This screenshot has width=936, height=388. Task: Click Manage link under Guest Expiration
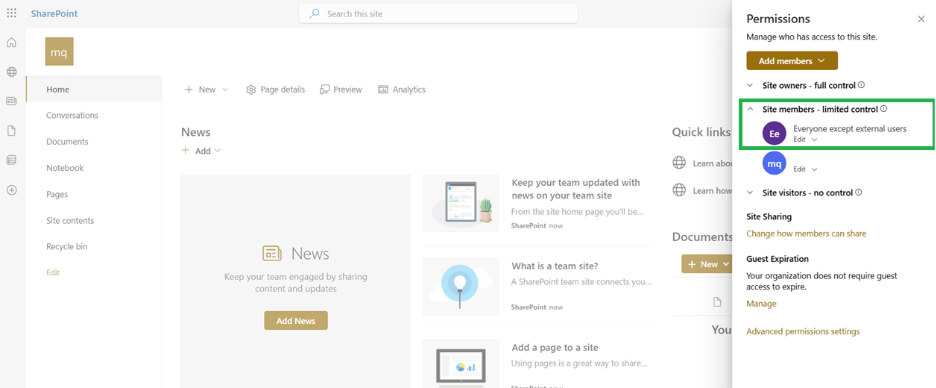761,304
